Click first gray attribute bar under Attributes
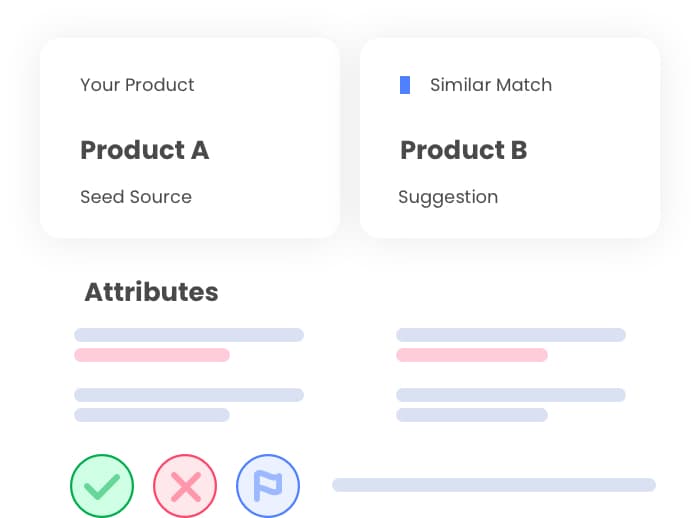 click(189, 335)
